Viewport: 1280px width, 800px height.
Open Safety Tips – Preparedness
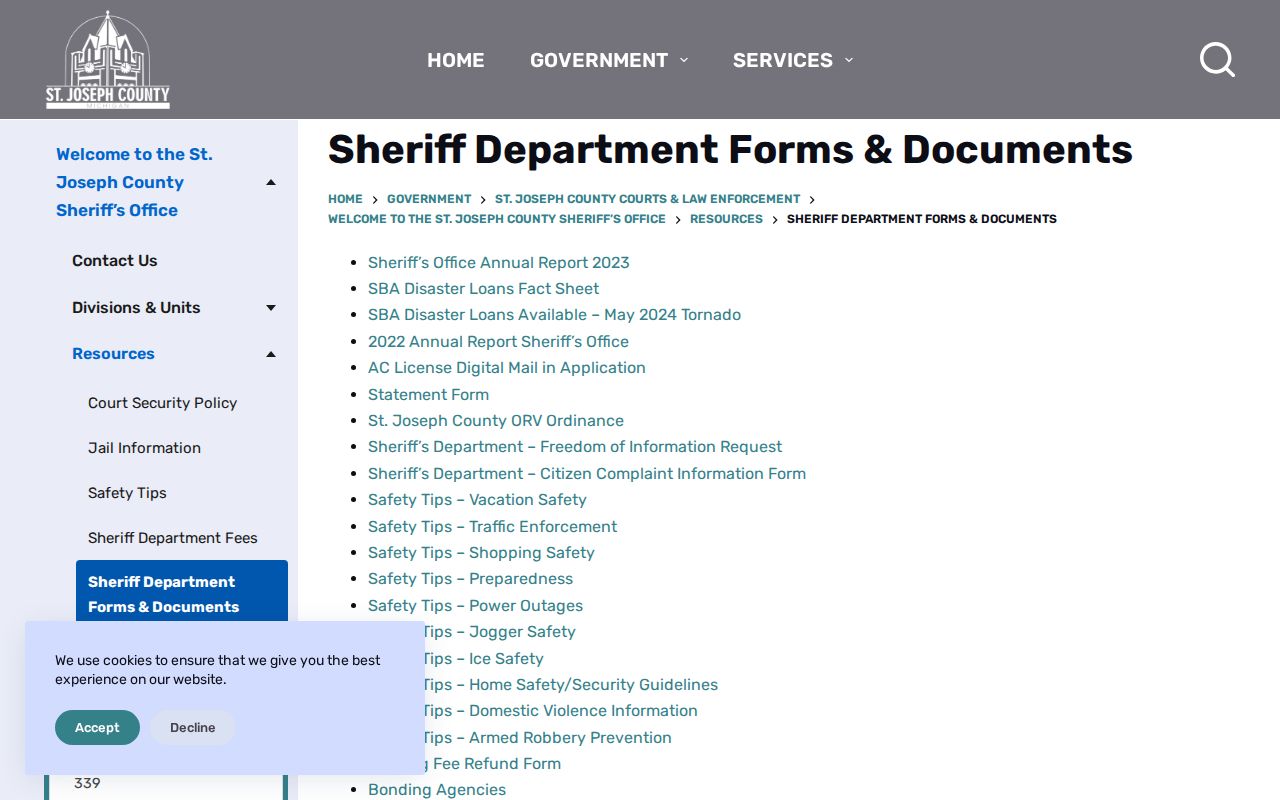tap(471, 579)
